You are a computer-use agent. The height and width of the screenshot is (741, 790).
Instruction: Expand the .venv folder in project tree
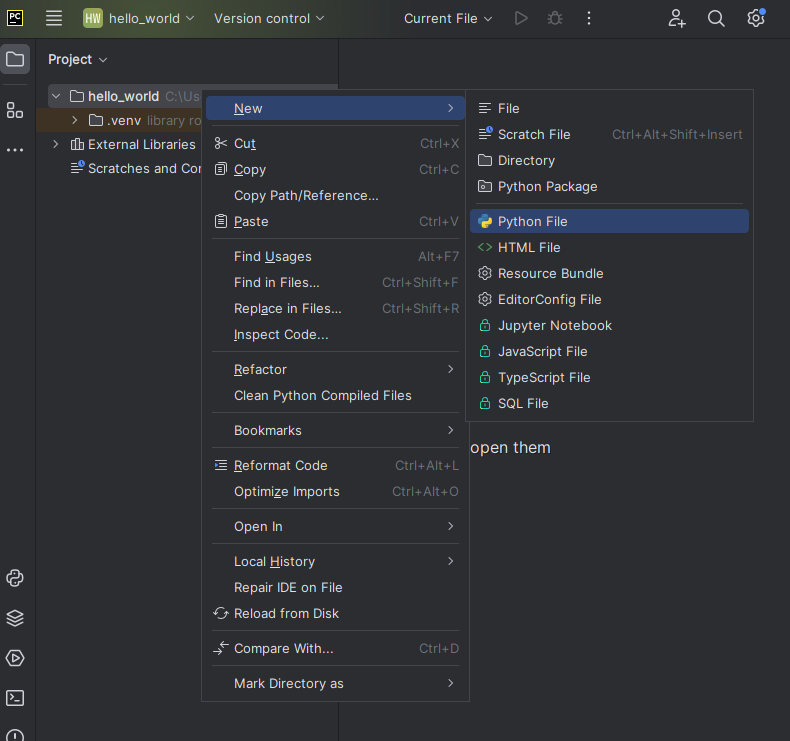[74, 120]
